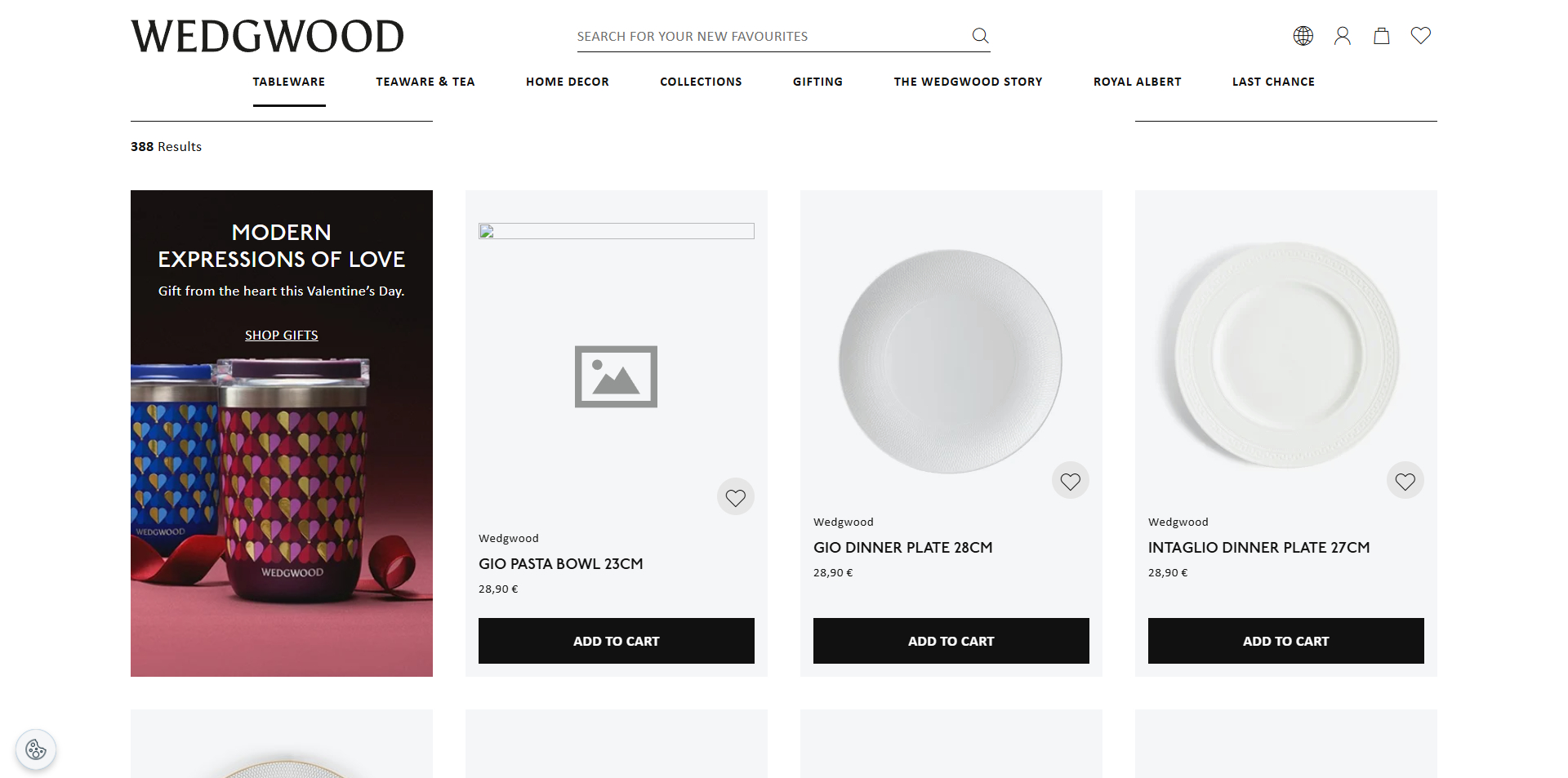This screenshot has width=1568, height=778.
Task: Click the search input field
Action: coord(768,36)
